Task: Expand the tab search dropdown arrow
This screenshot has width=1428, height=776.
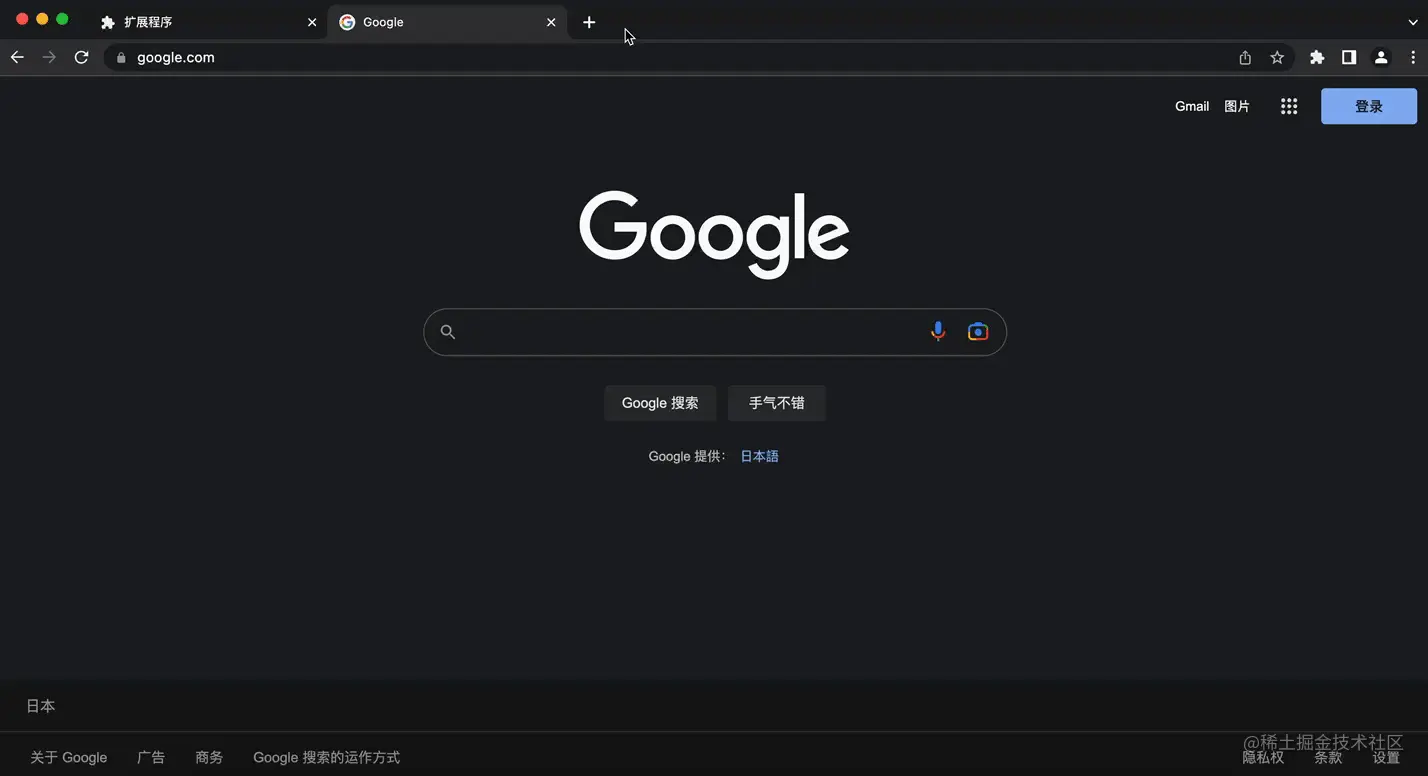Action: pos(1412,22)
